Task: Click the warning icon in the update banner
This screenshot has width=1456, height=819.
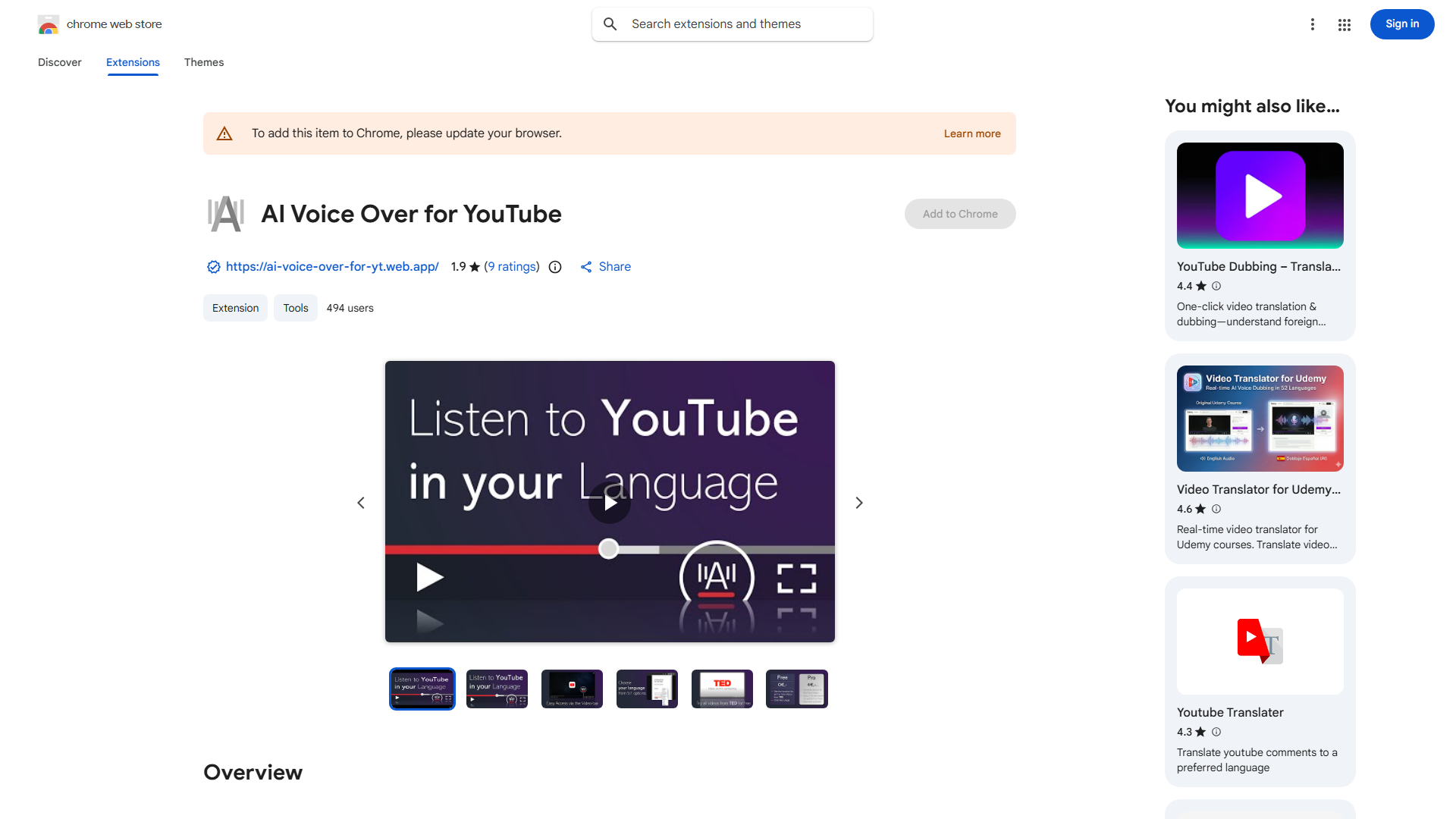Action: pyautogui.click(x=224, y=133)
